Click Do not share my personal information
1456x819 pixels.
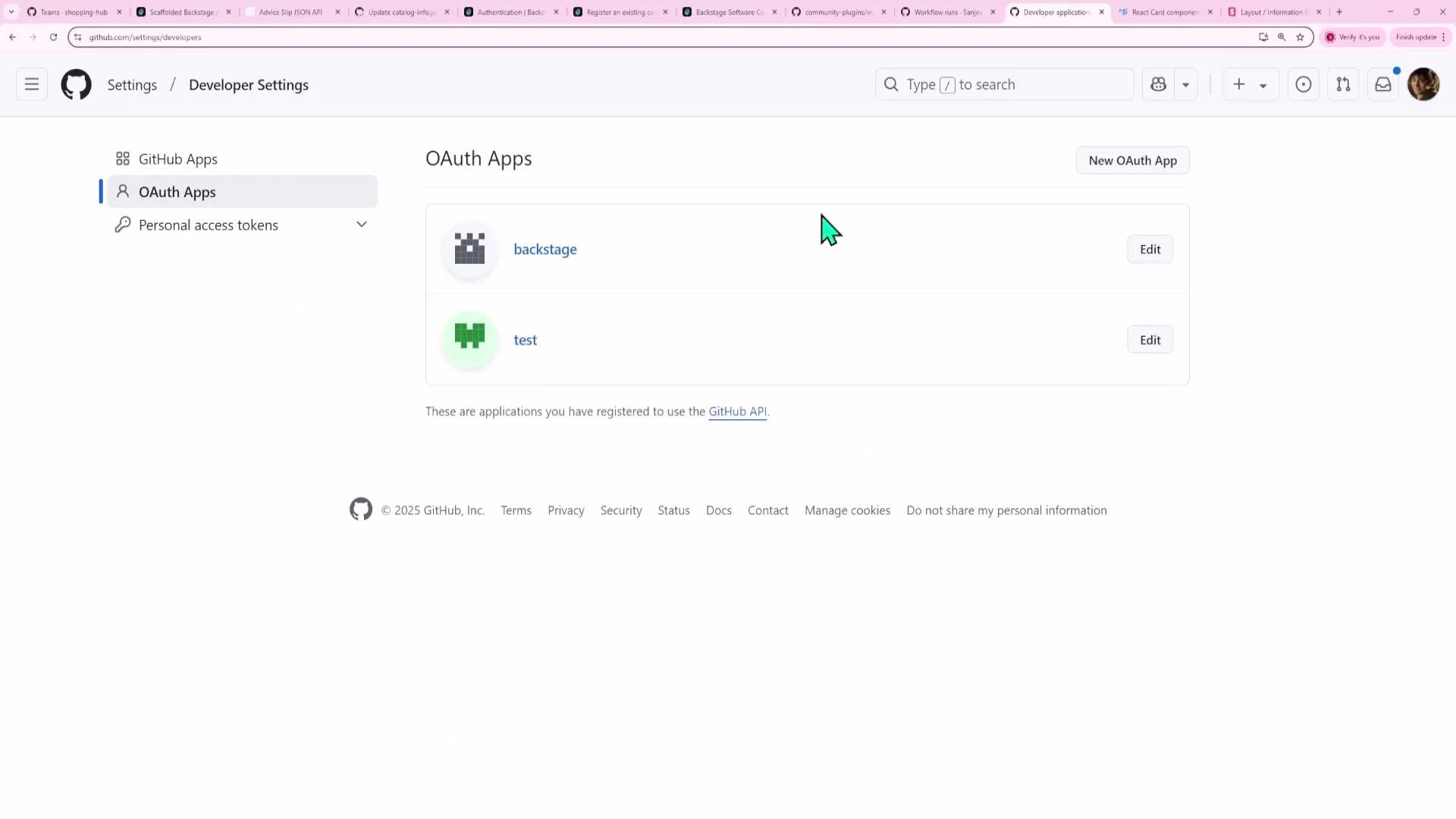[x=1006, y=510]
